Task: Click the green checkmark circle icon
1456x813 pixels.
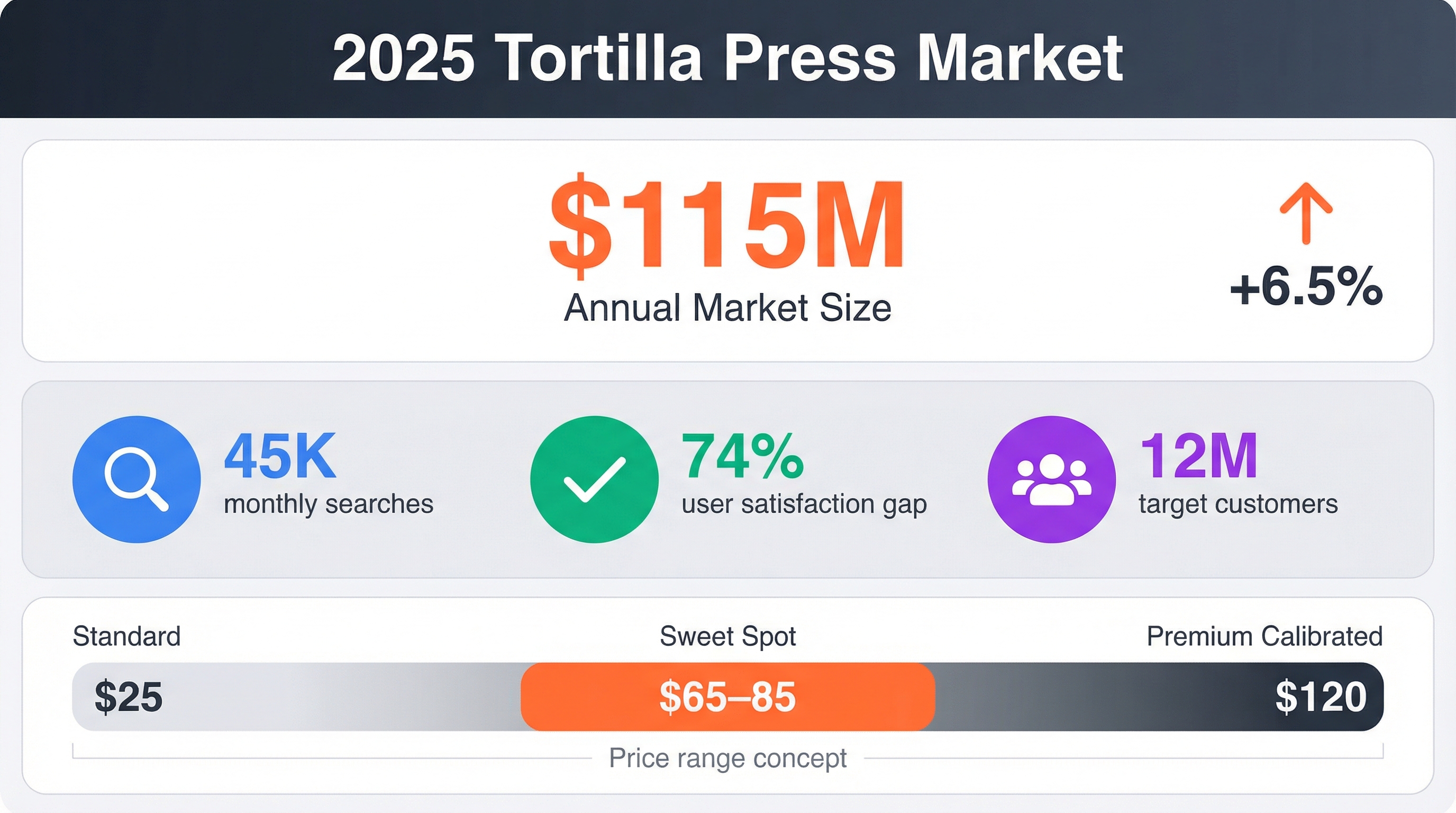Action: 594,479
